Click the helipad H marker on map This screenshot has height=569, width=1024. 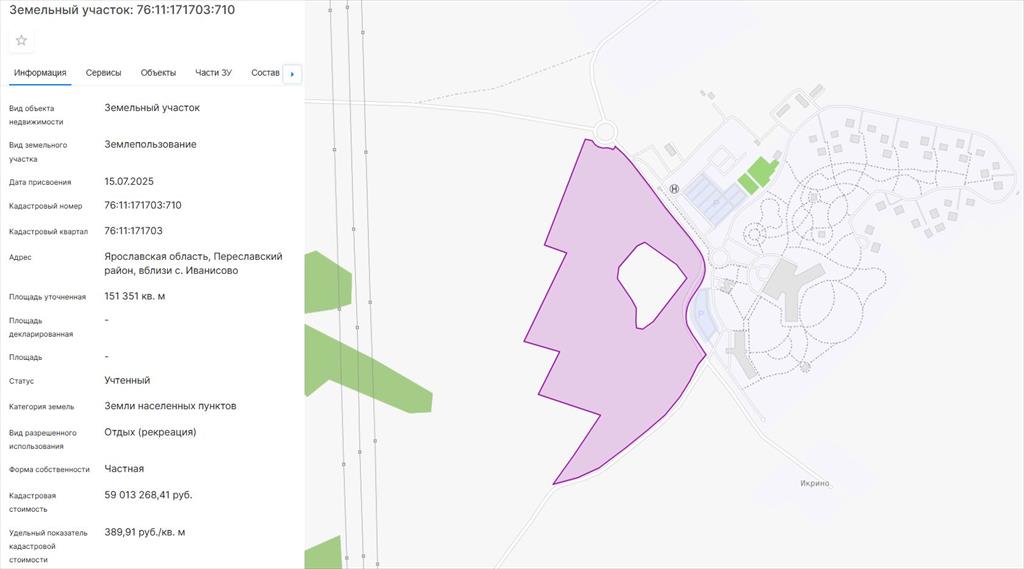674,188
